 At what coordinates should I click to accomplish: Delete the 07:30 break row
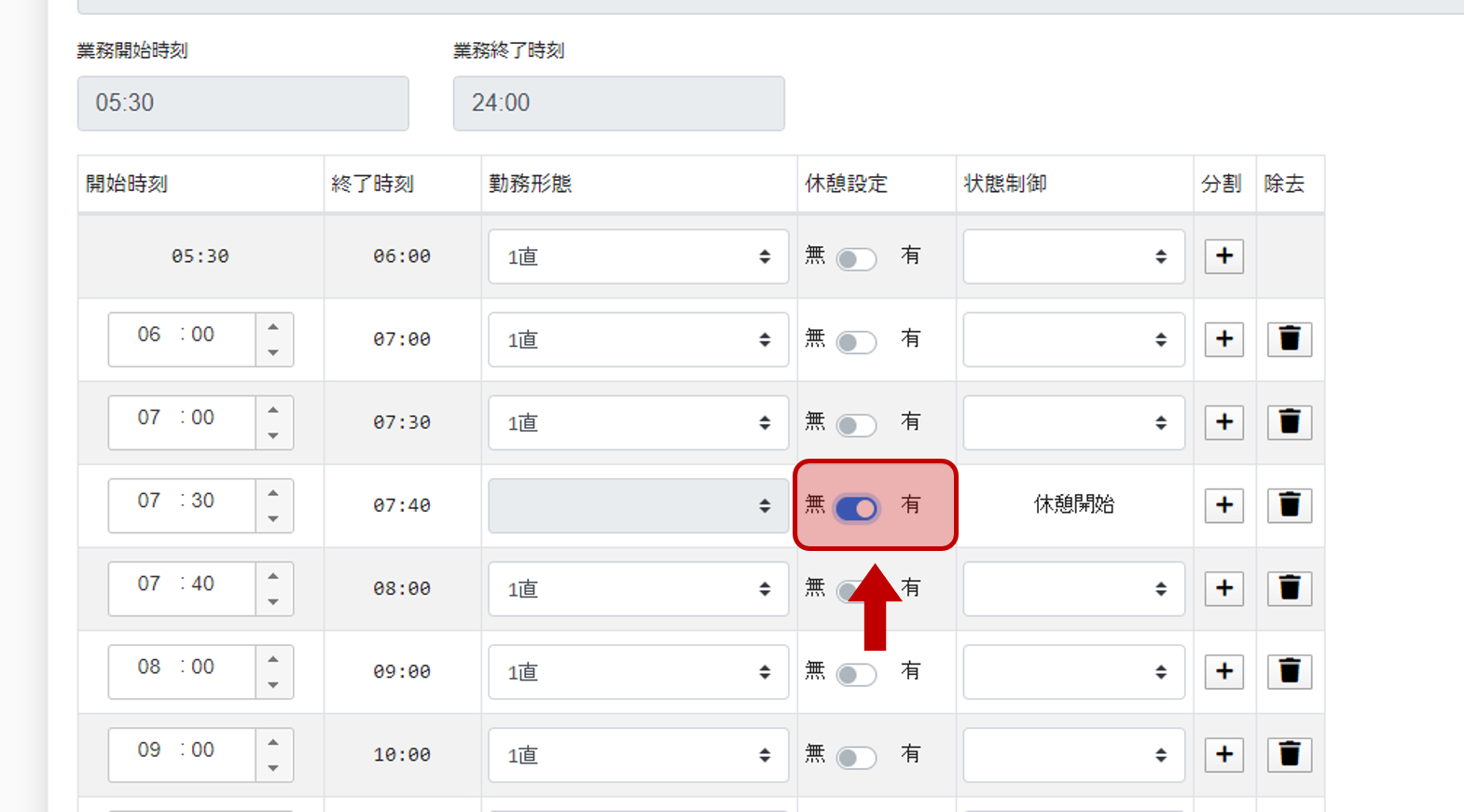pos(1289,504)
